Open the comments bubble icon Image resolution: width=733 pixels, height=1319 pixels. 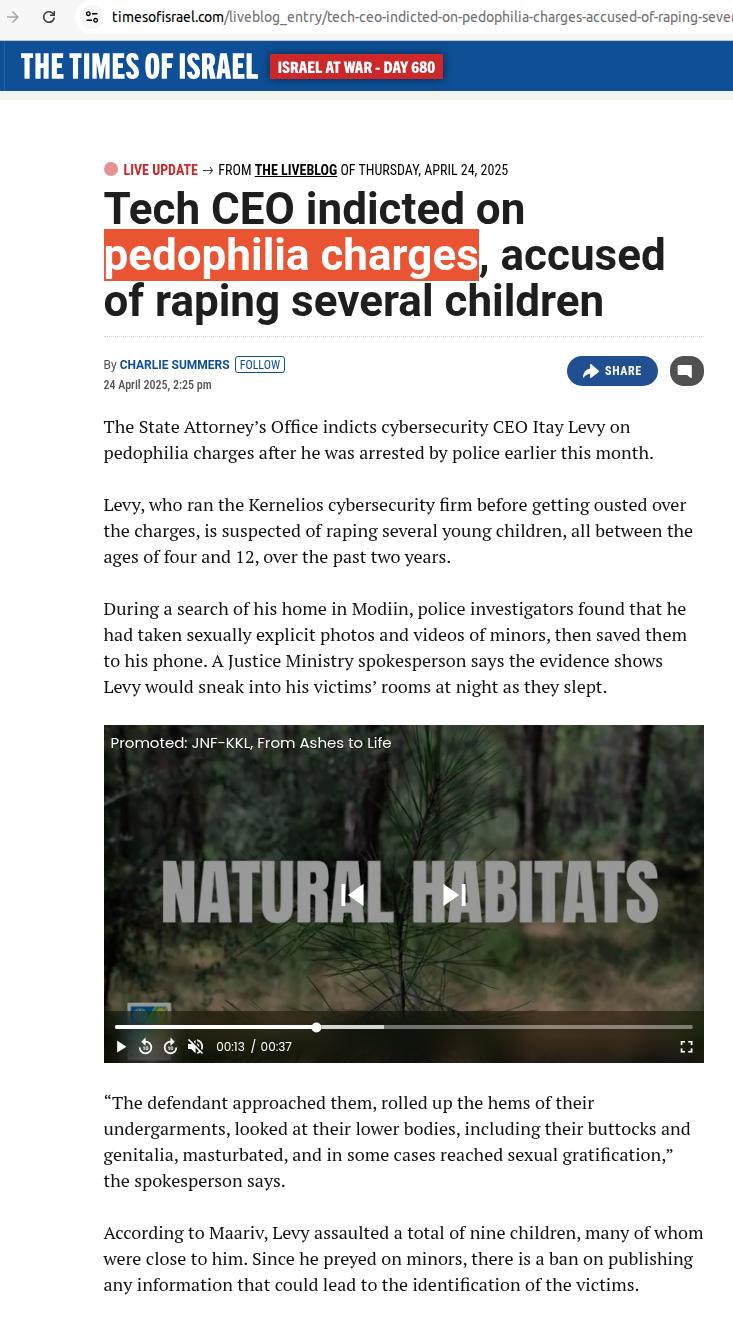coord(686,371)
